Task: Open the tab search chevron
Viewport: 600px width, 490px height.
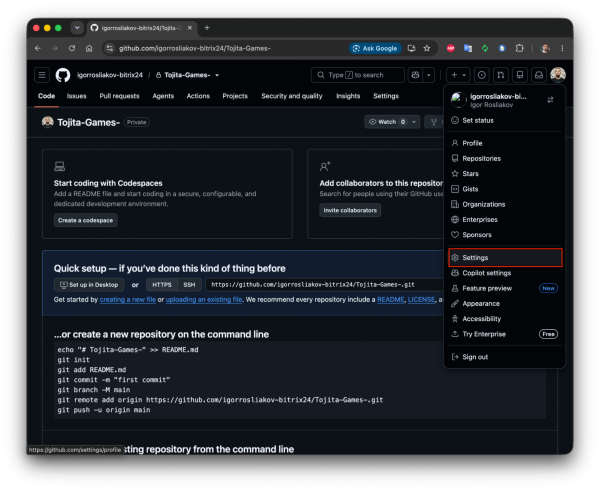Action: tap(77, 28)
